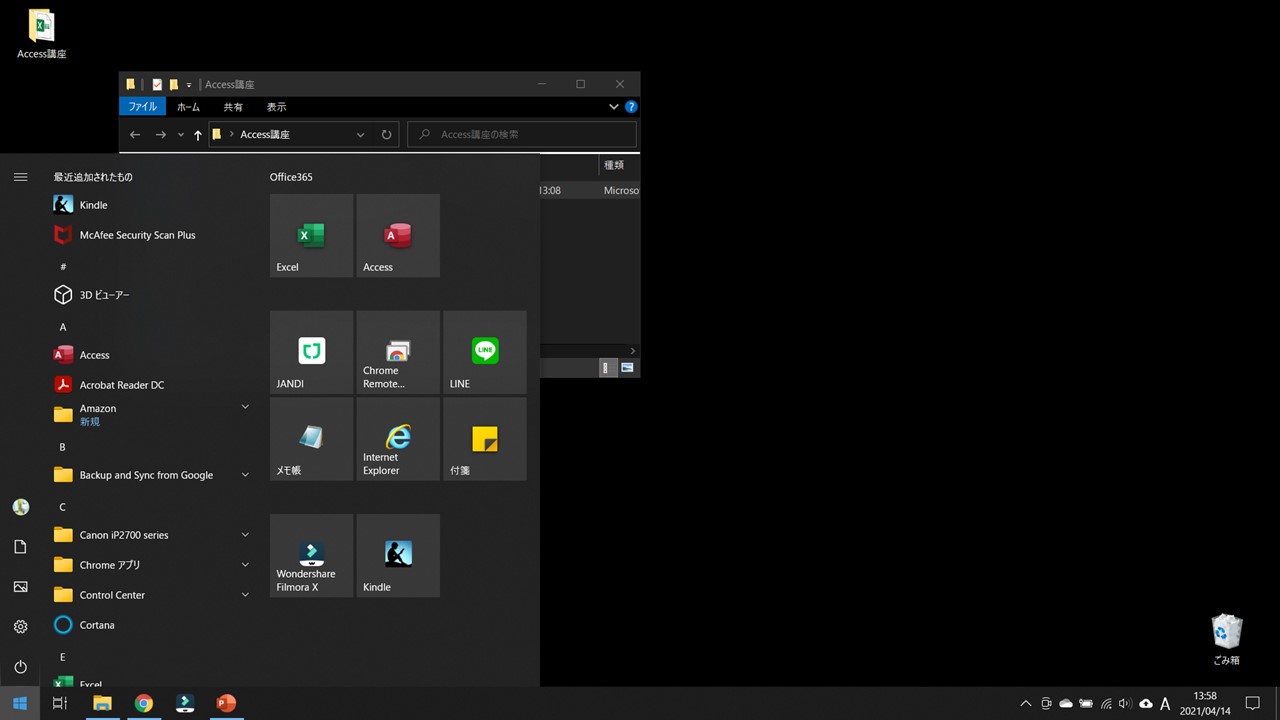Launch Cortana from the app list

coord(97,625)
